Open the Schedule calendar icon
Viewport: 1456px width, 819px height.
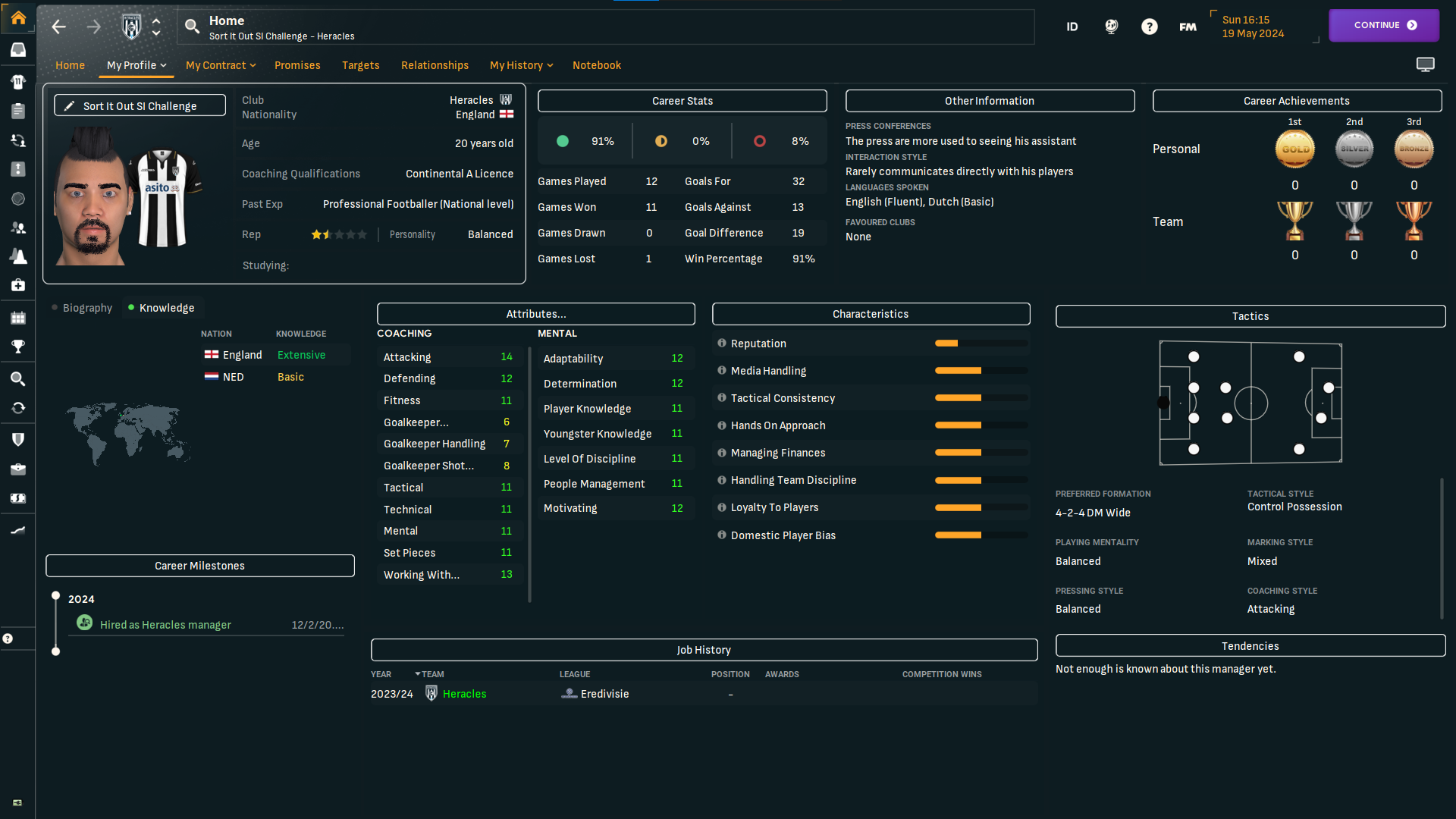18,318
